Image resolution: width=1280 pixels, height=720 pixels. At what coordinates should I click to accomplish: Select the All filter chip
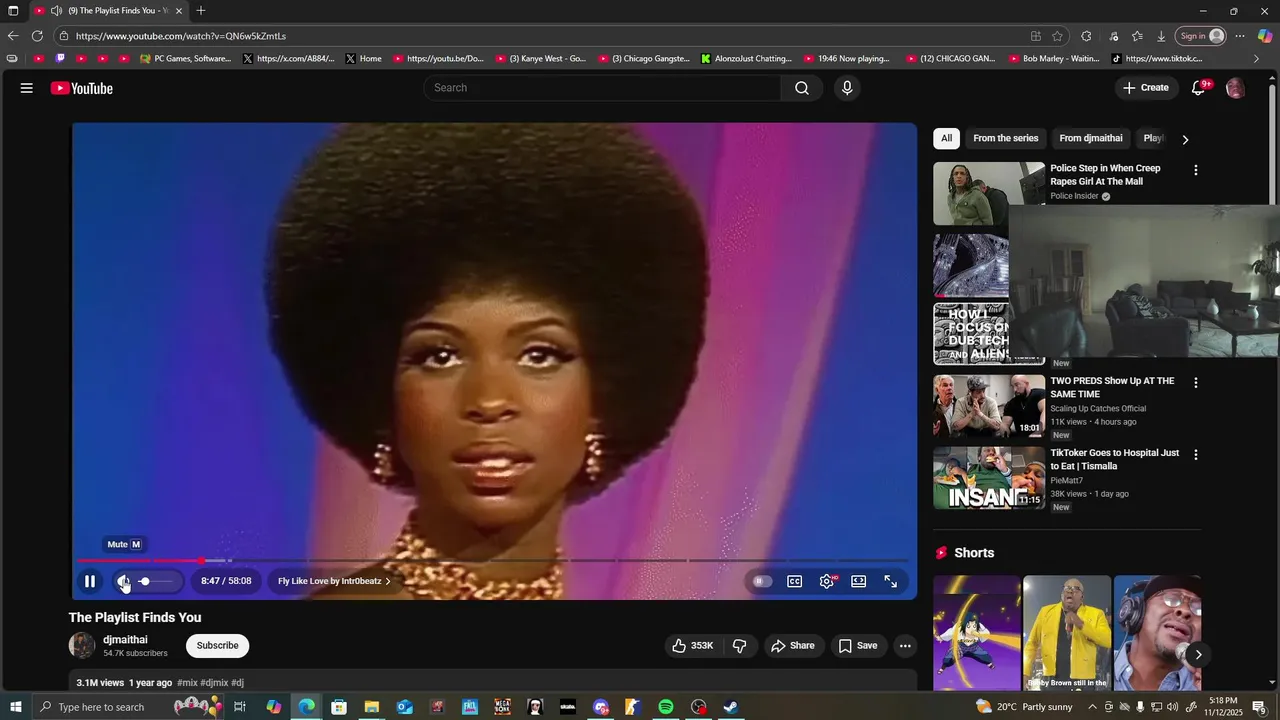click(x=946, y=138)
